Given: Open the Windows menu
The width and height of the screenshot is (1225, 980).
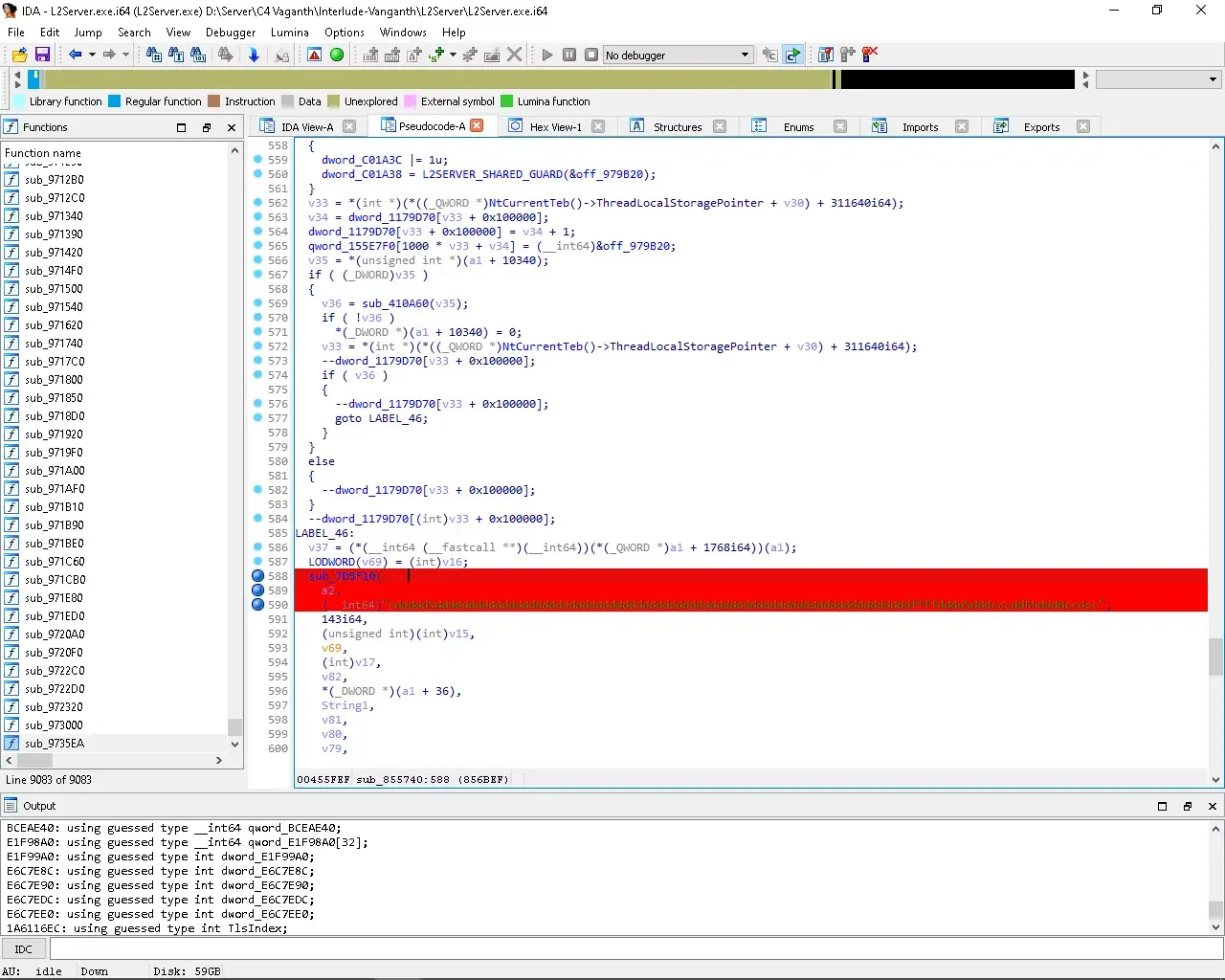Looking at the screenshot, I should click(403, 32).
